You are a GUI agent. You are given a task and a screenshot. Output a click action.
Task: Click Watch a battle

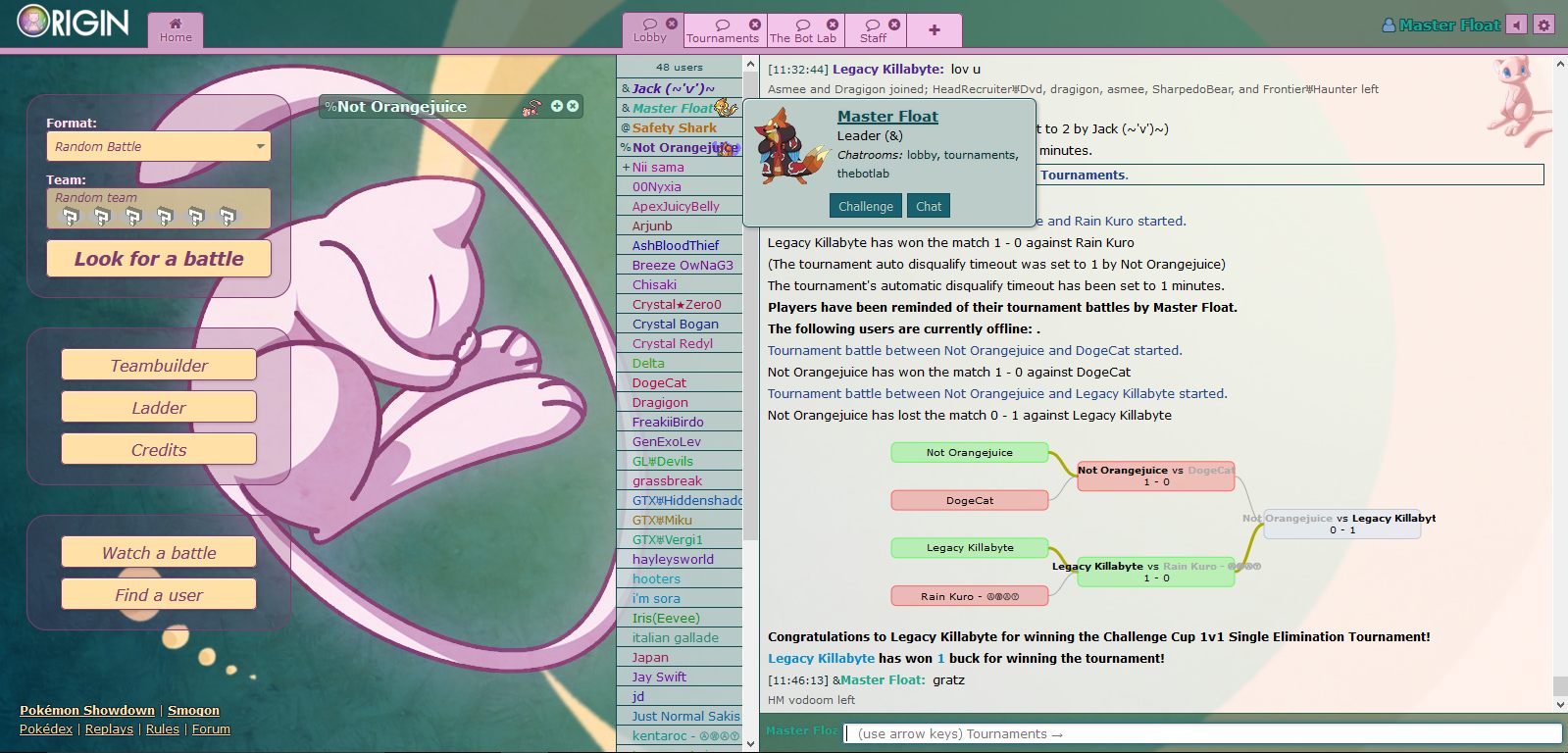tap(159, 552)
